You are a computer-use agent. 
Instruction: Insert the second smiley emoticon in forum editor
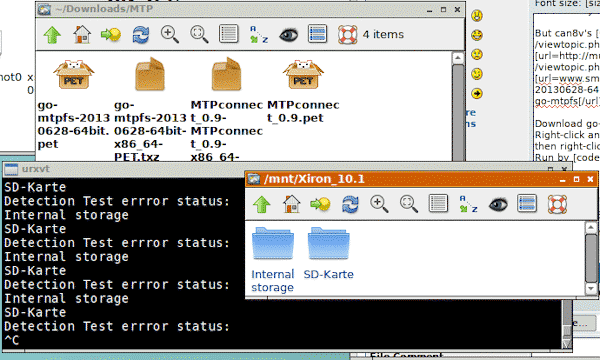tap(477, 35)
